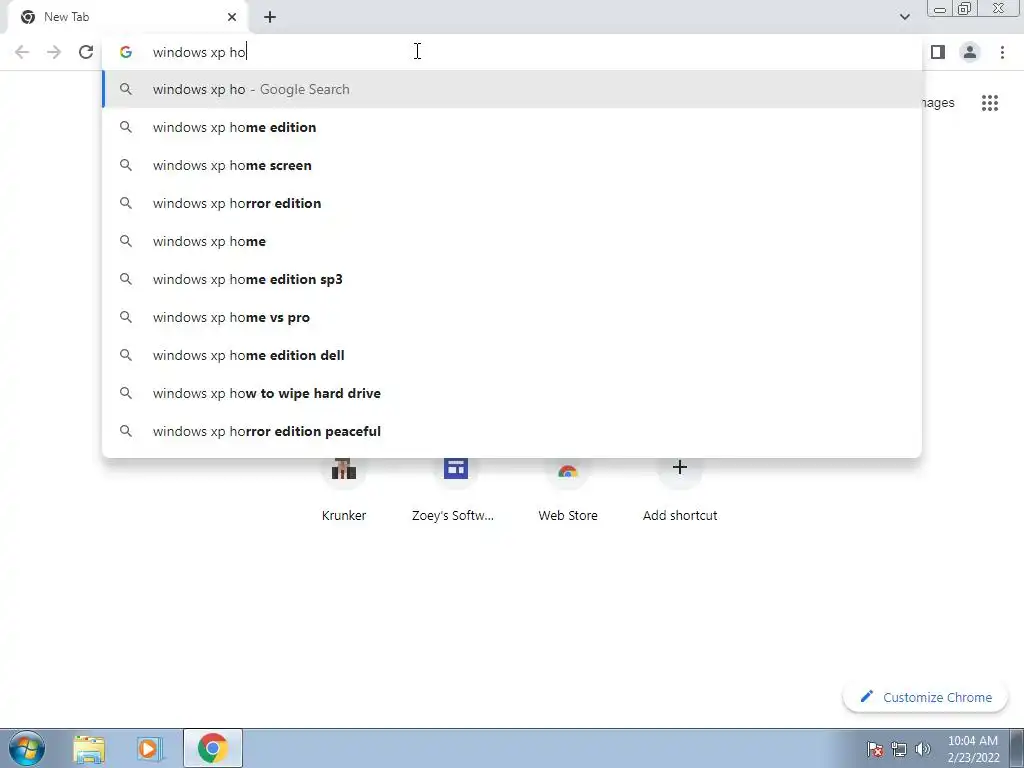The height and width of the screenshot is (768, 1024).
Task: Open Chrome's three-dot menu
Action: [1002, 52]
